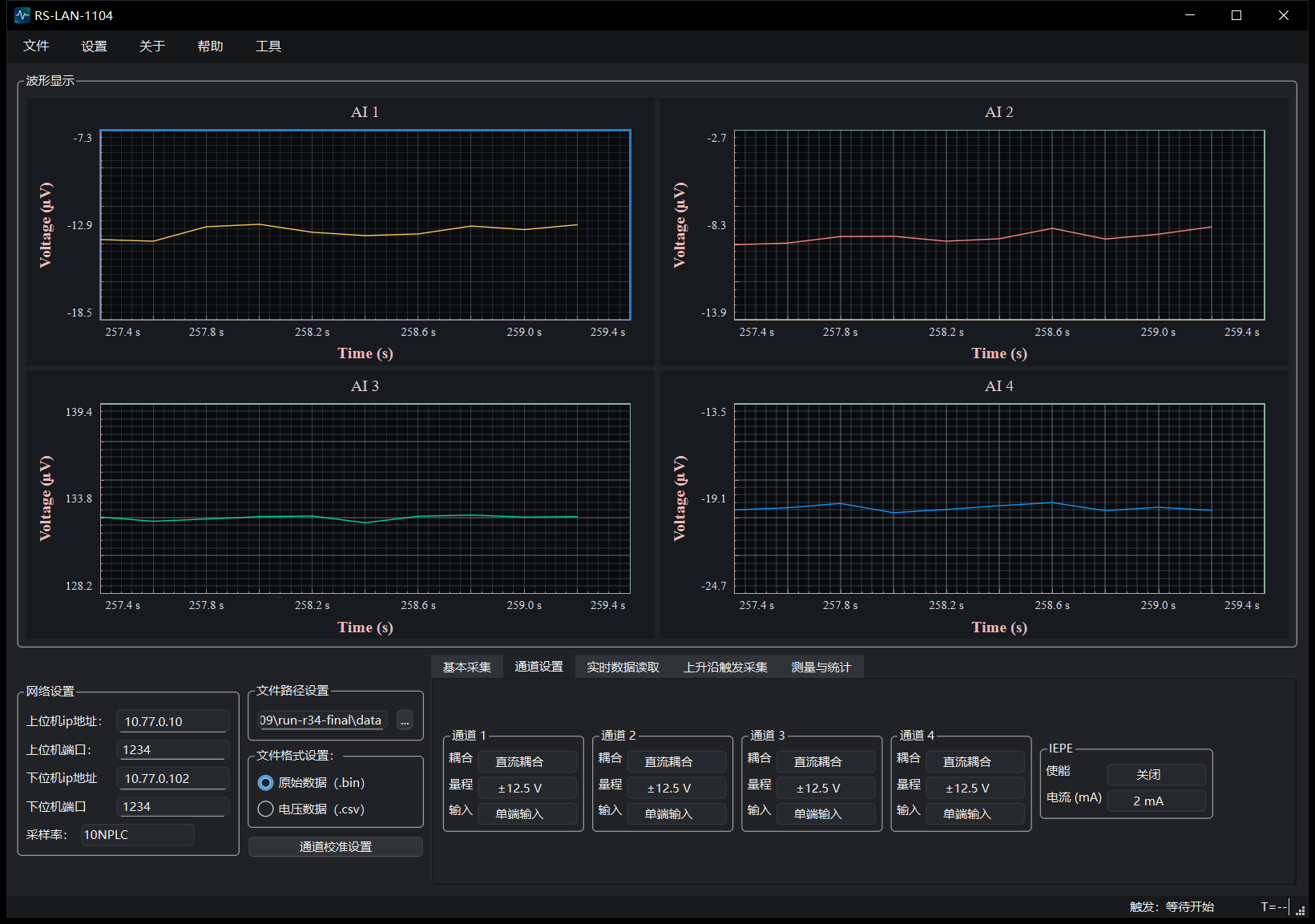Switch to the 基本采集 tab
Screen dimensions: 1315x924
coord(467,667)
